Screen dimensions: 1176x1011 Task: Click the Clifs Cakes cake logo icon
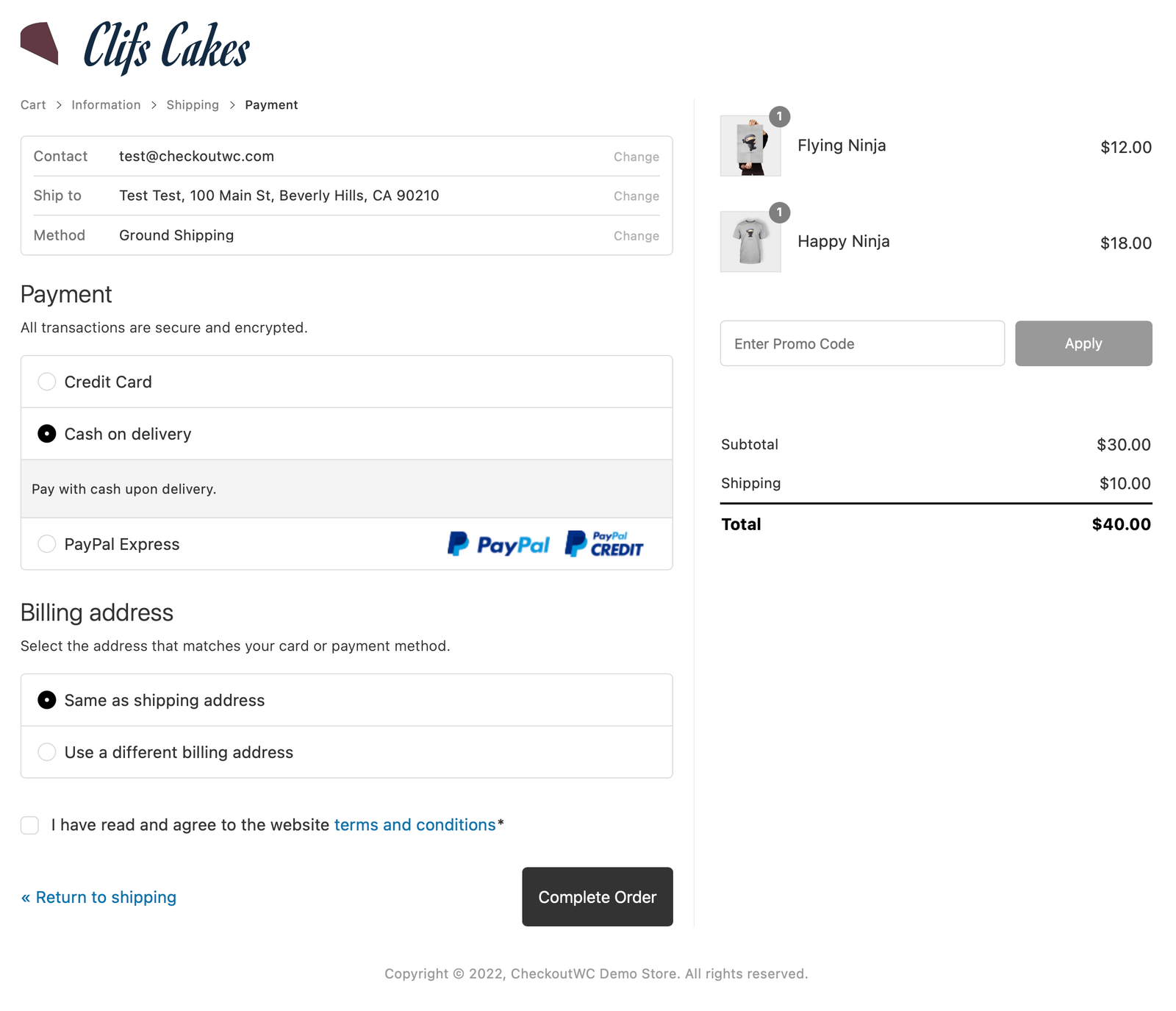point(40,43)
